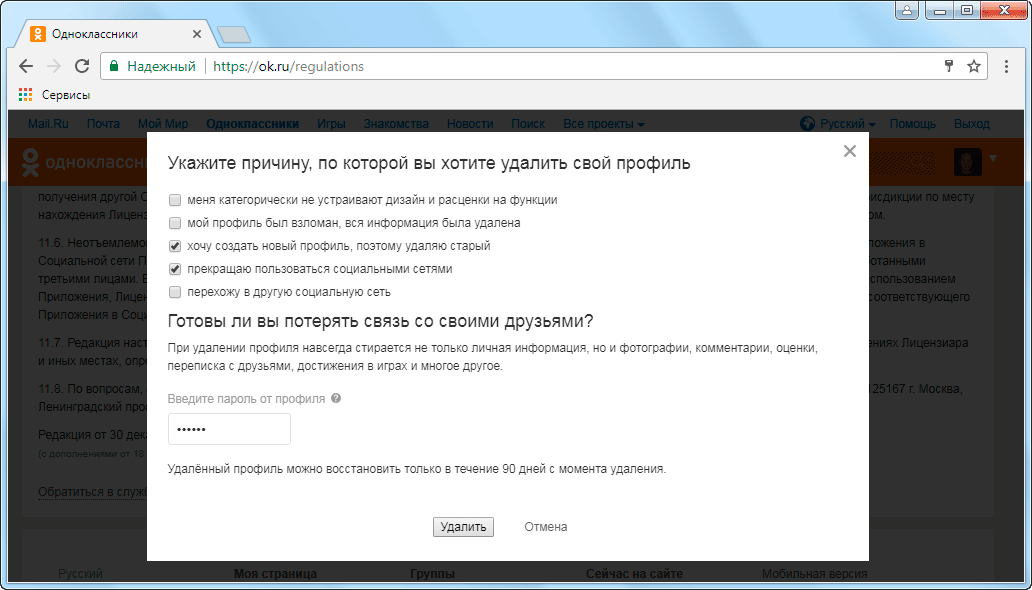Click the browser back arrow icon
The width and height of the screenshot is (1032, 590).
click(x=26, y=67)
